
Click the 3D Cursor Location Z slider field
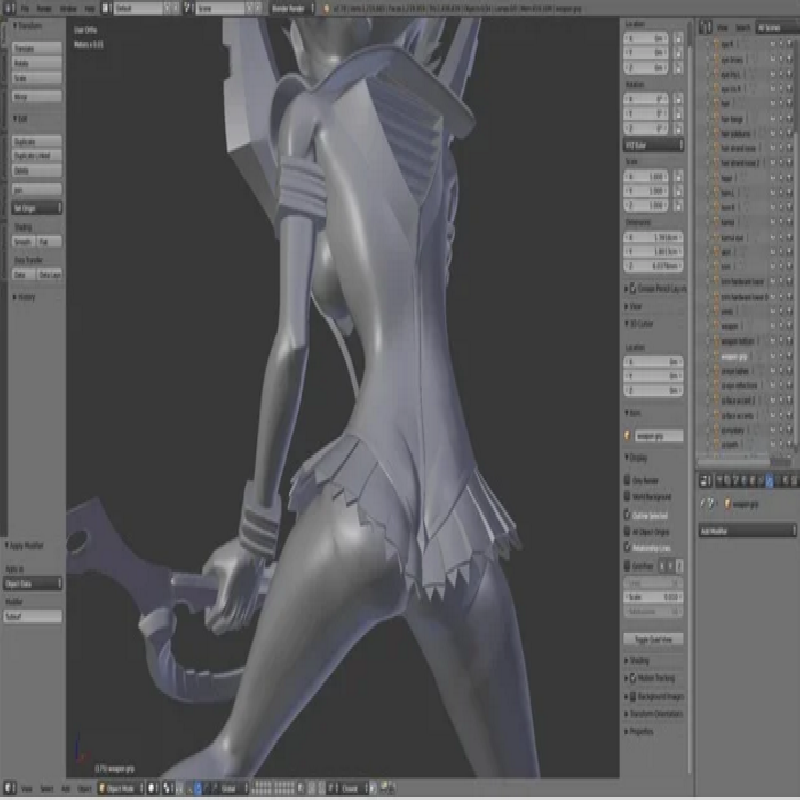point(653,390)
